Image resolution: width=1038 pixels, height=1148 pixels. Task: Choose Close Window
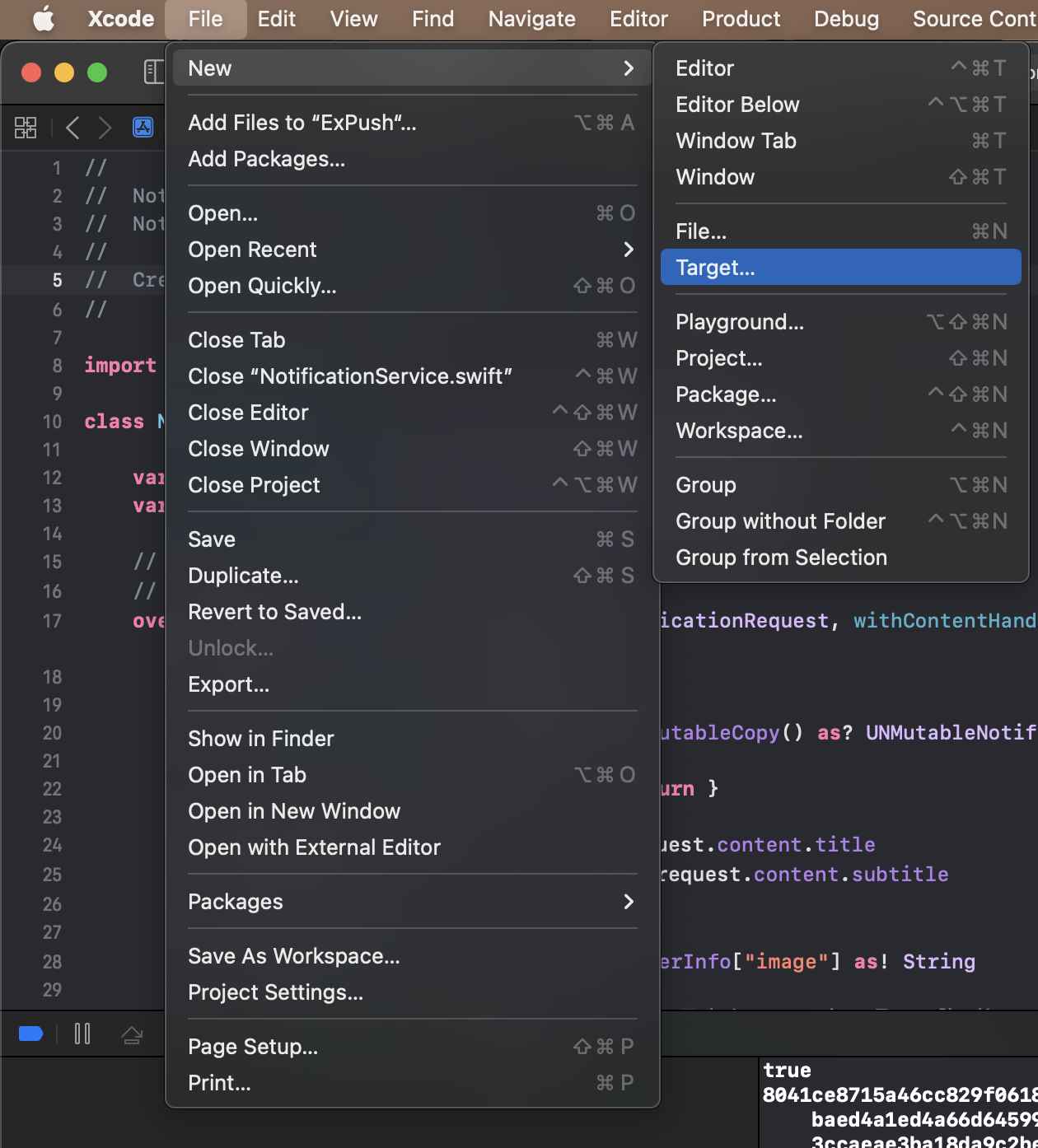click(x=413, y=449)
